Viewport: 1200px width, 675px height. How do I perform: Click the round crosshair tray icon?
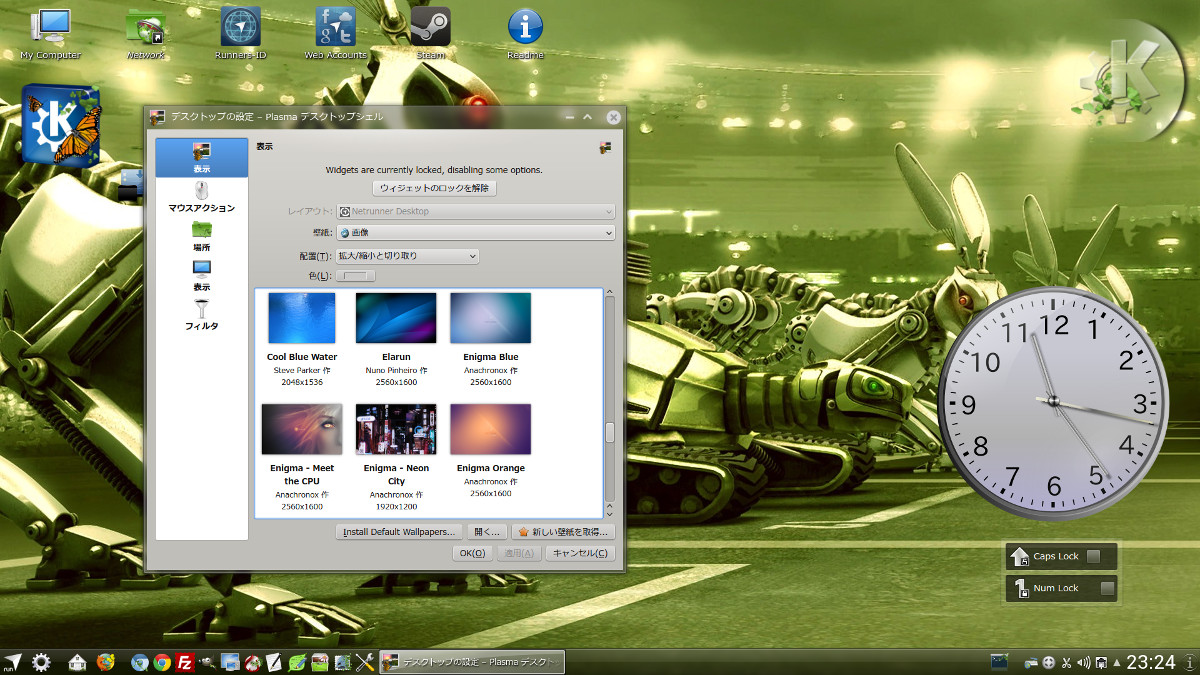(1049, 662)
